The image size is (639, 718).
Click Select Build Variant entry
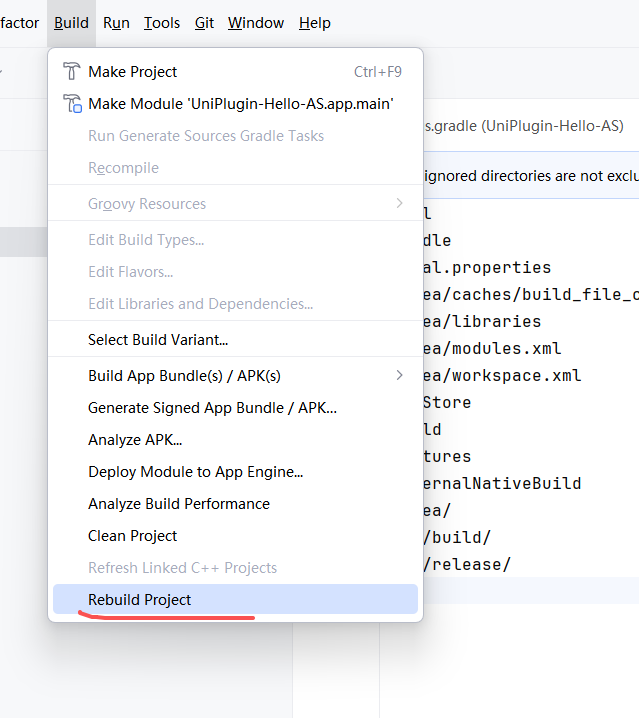158,340
